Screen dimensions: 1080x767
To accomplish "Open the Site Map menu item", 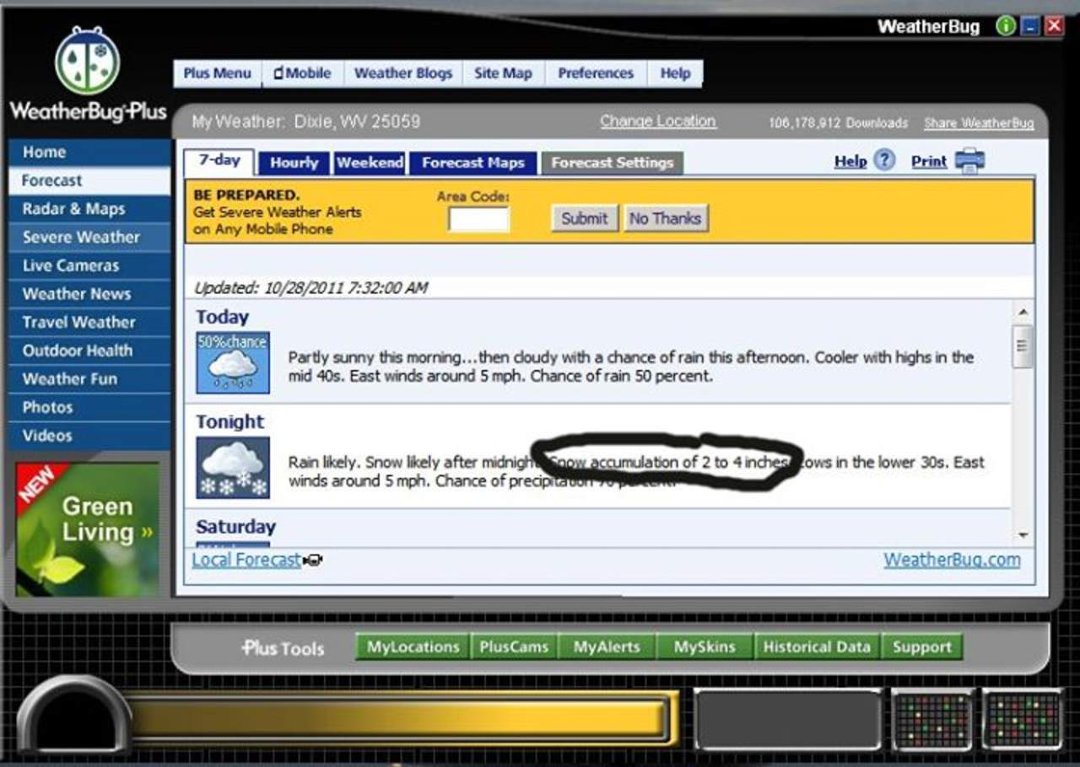I will pos(503,73).
